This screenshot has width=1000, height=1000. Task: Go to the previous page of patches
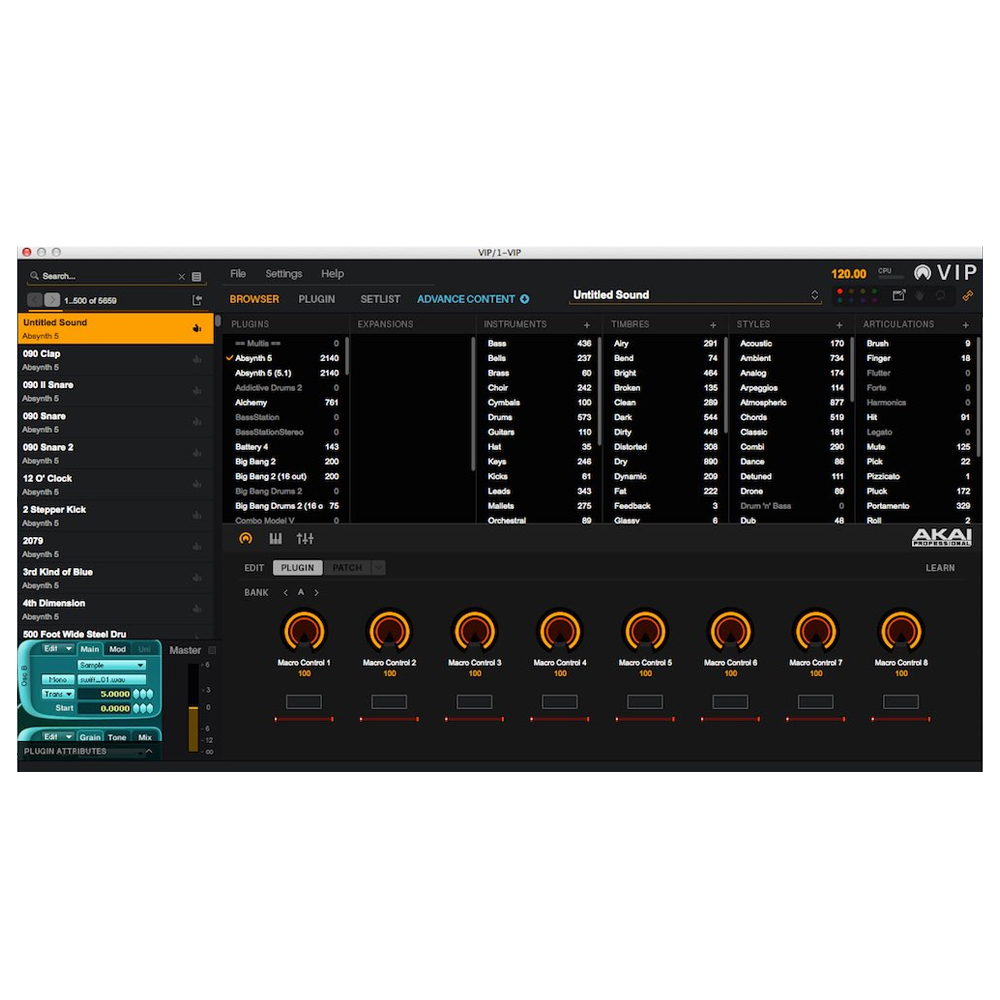(x=35, y=300)
